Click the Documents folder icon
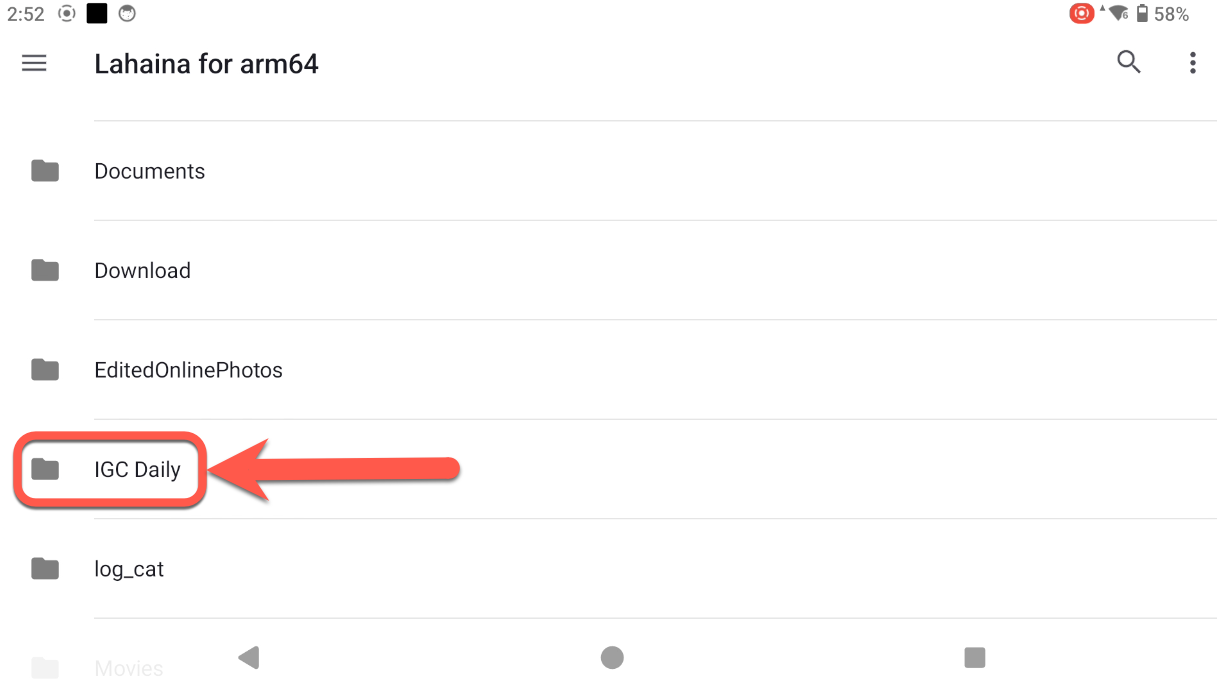 (x=45, y=171)
